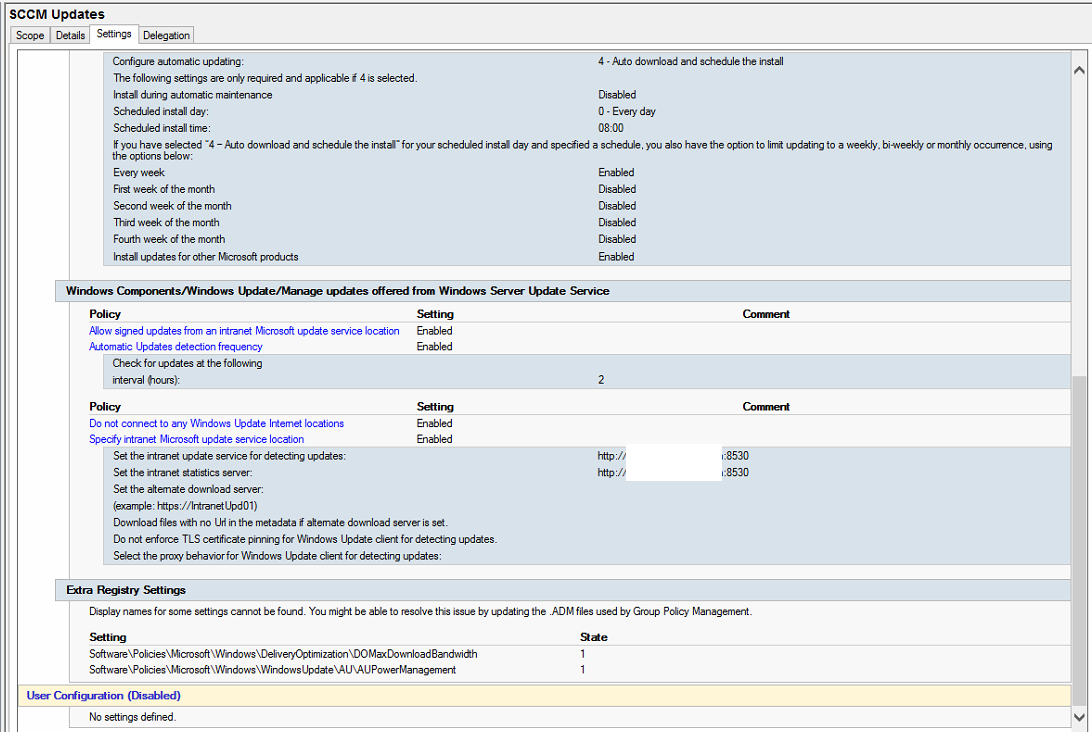Select 'Display names for some settings cannot be found' message
This screenshot has width=1092, height=732.
coord(420,612)
